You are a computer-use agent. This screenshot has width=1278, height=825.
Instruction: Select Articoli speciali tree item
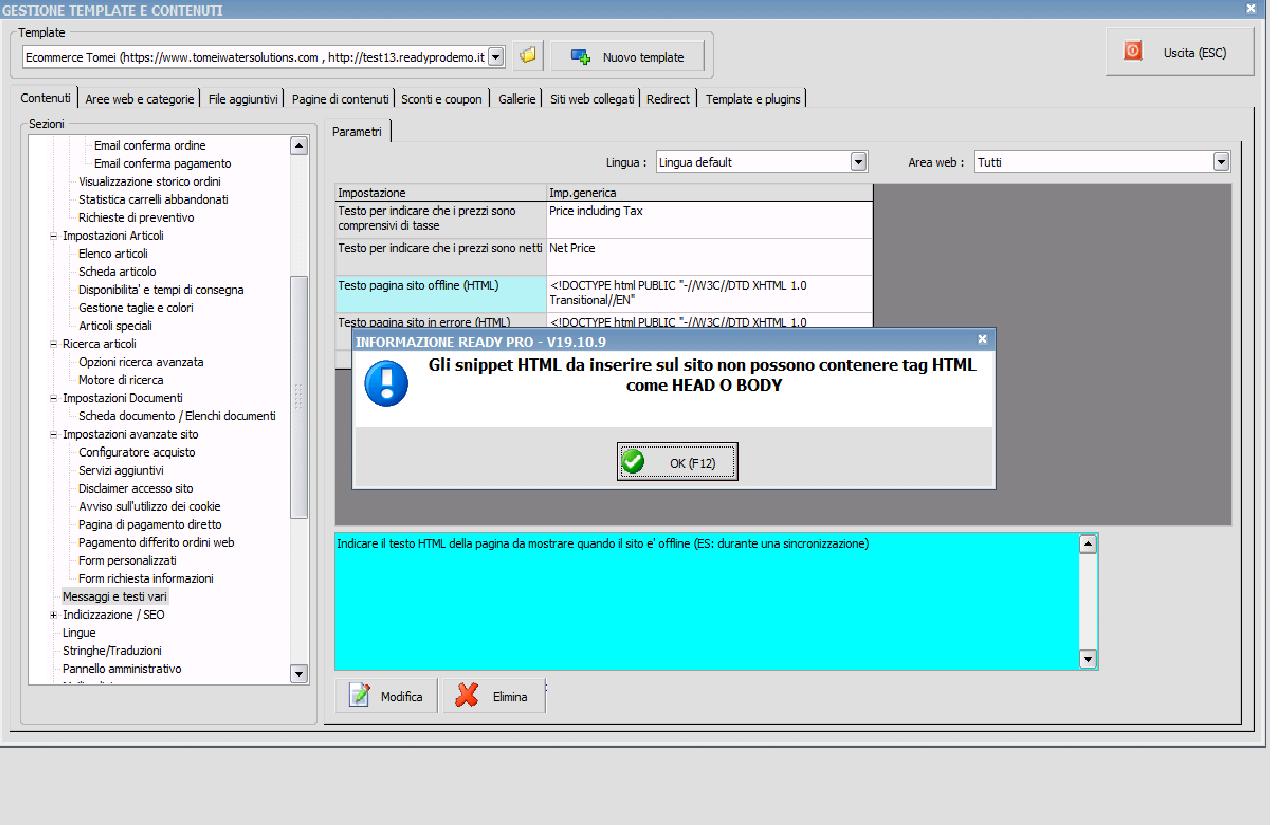click(x=115, y=326)
